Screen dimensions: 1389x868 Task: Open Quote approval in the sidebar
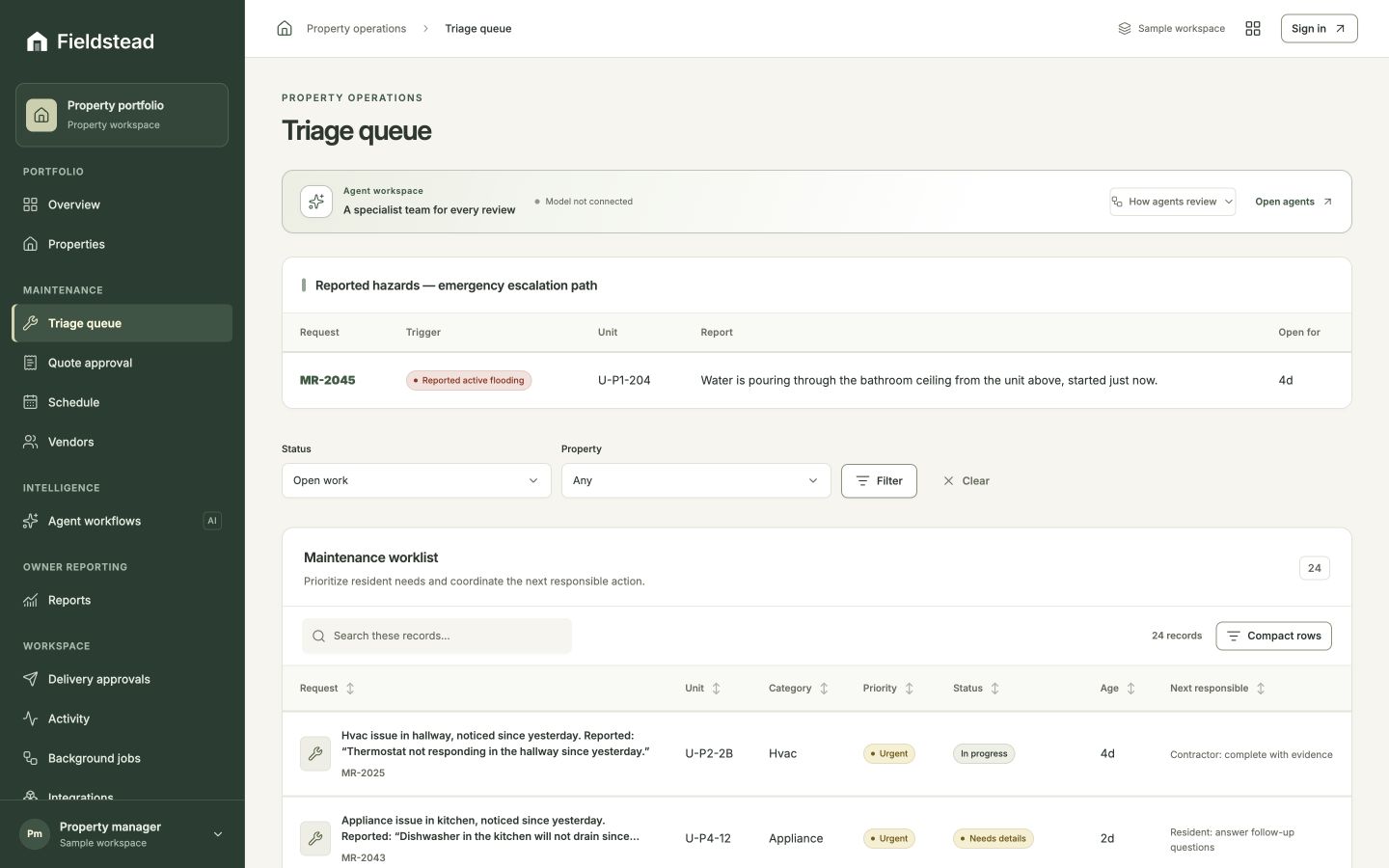click(x=123, y=363)
